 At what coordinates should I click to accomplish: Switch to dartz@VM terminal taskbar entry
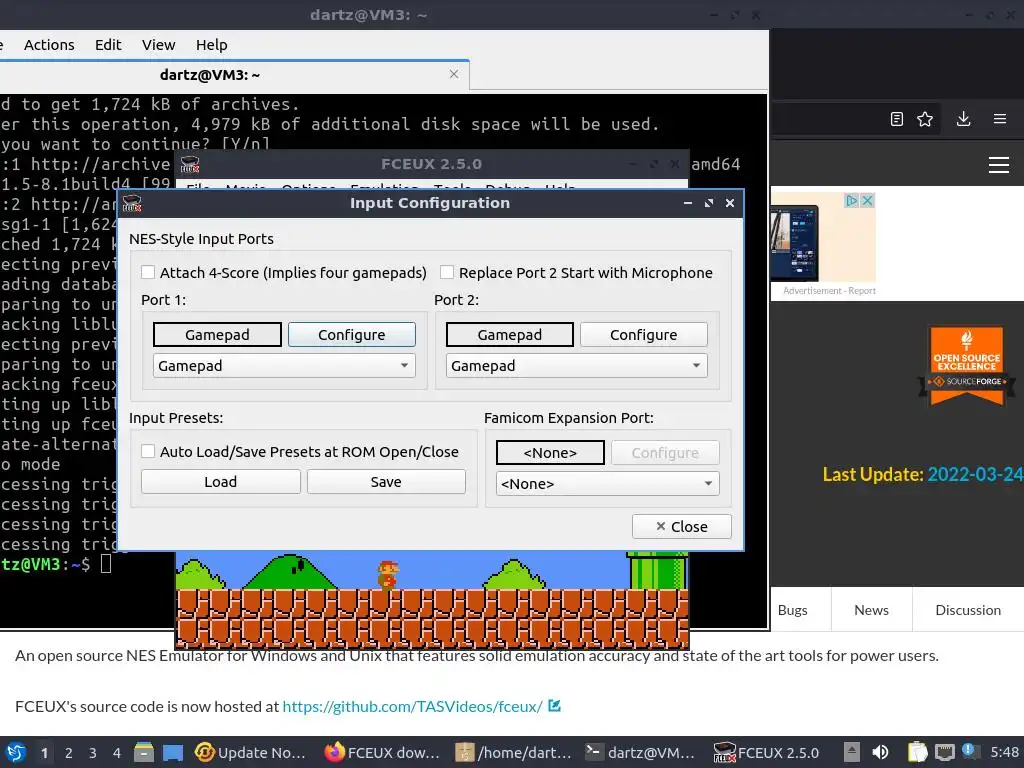coord(641,752)
